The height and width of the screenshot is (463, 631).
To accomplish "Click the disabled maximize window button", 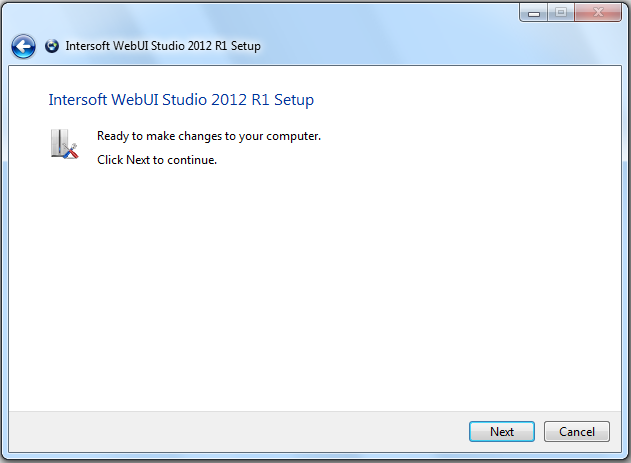I will pyautogui.click(x=560, y=12).
